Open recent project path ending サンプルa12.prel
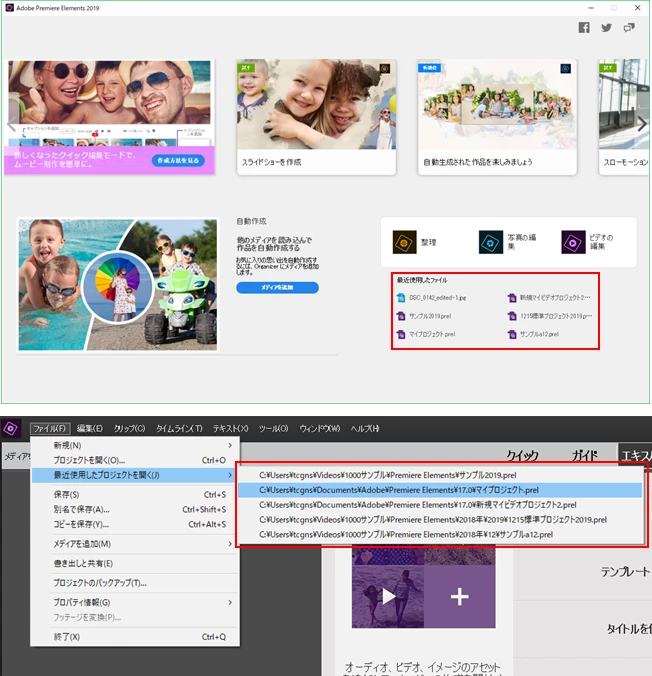Screen dimensions: 652x676 pyautogui.click(x=440, y=535)
